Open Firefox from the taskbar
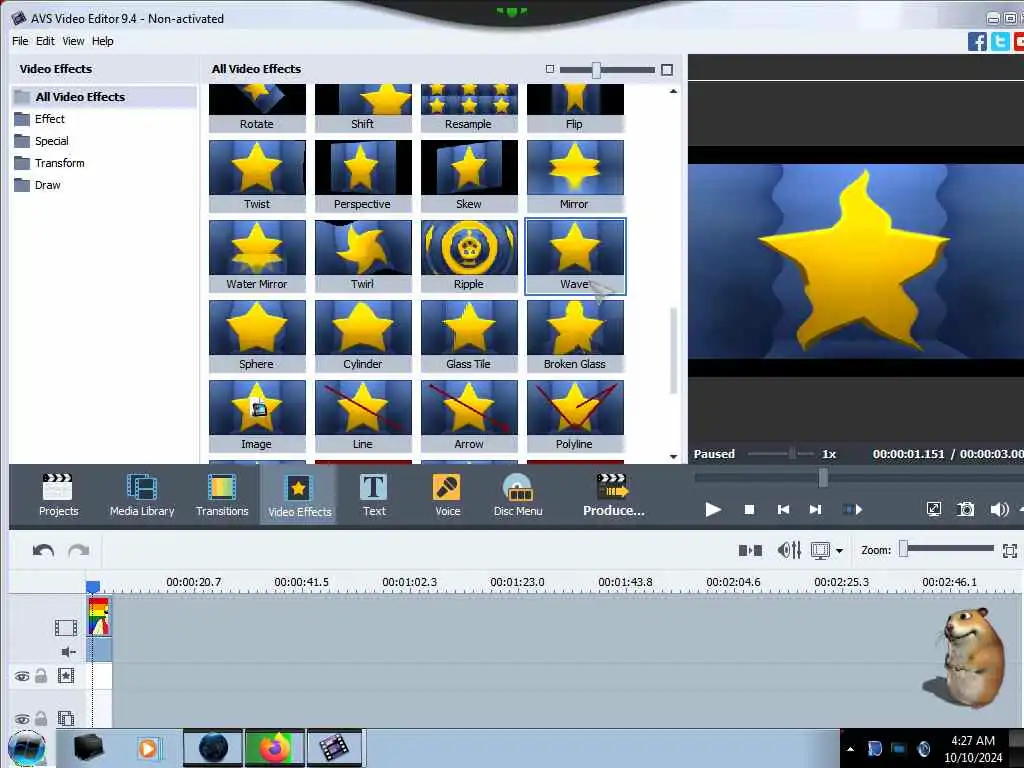Viewport: 1024px width, 768px height. (274, 748)
